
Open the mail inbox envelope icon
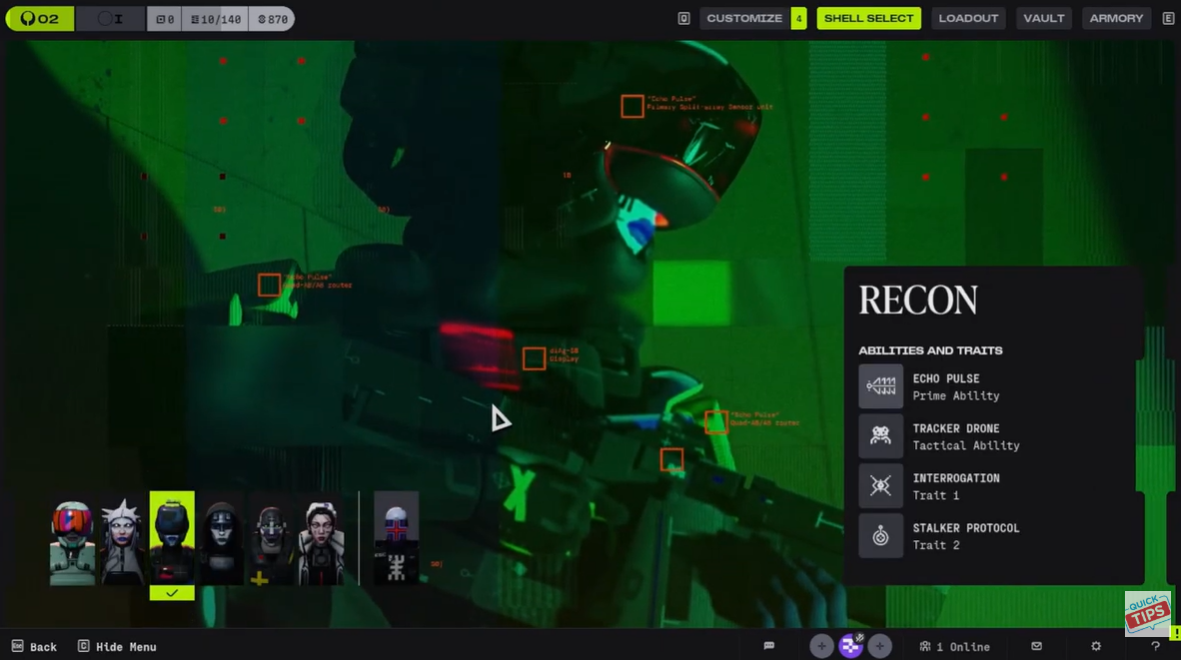1036,646
